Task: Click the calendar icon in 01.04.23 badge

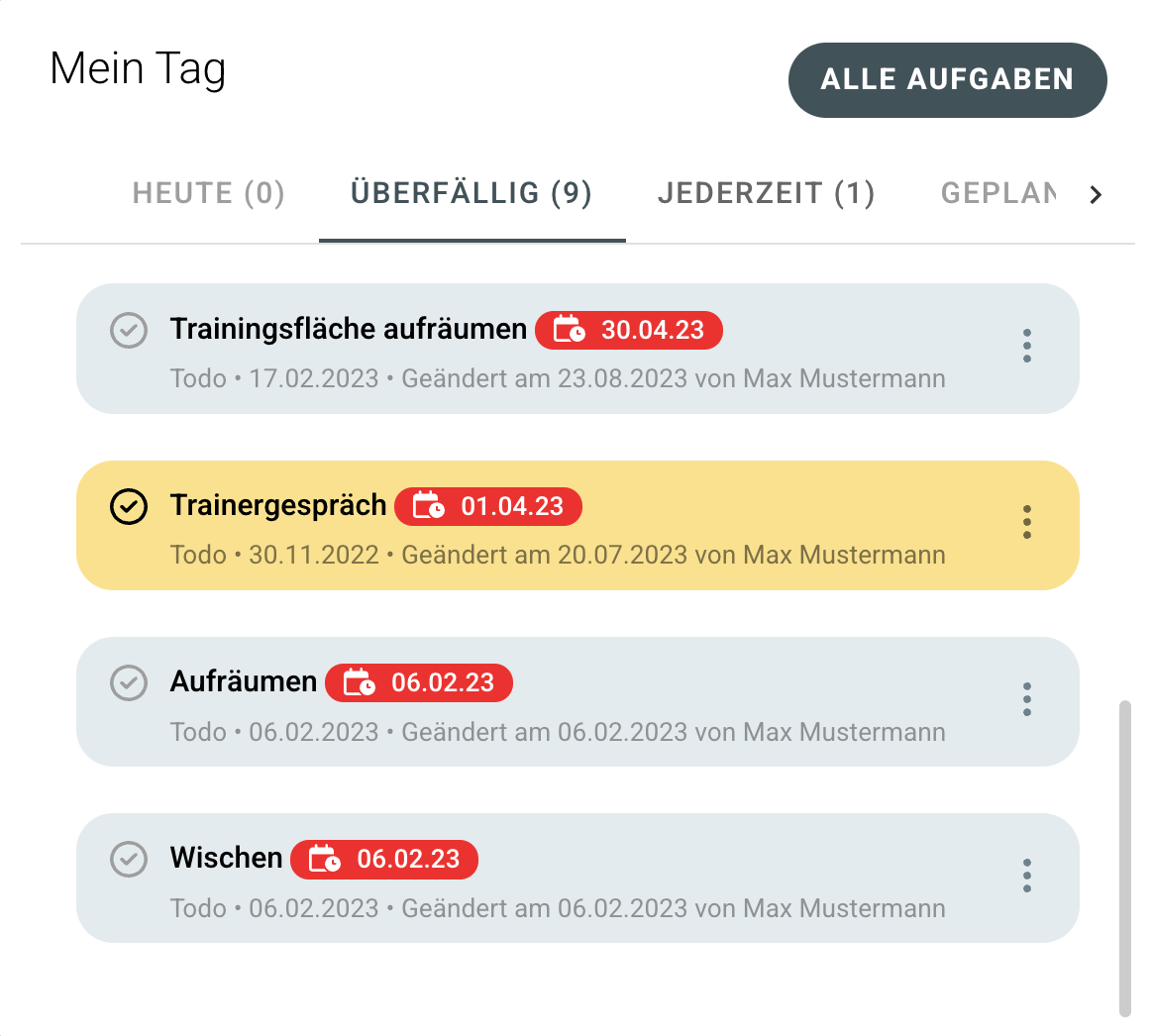Action: pyautogui.click(x=428, y=506)
